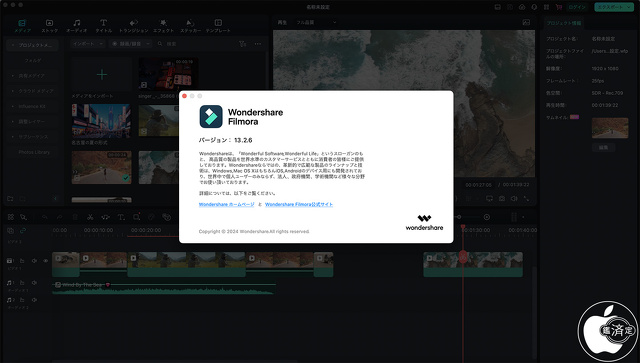The image size is (640, 363).
Task: Click the new folder icon below sidebar
Action: coord(10,198)
